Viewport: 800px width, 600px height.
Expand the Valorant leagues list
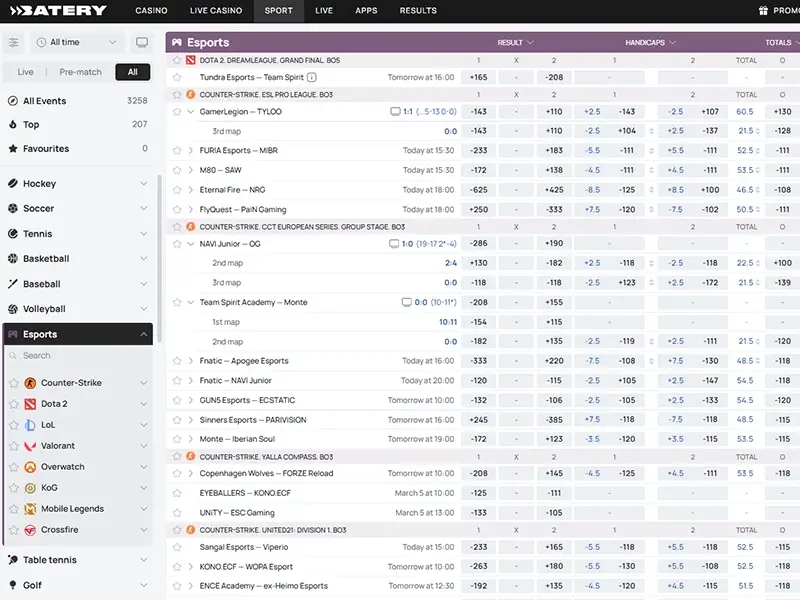pyautogui.click(x=143, y=446)
